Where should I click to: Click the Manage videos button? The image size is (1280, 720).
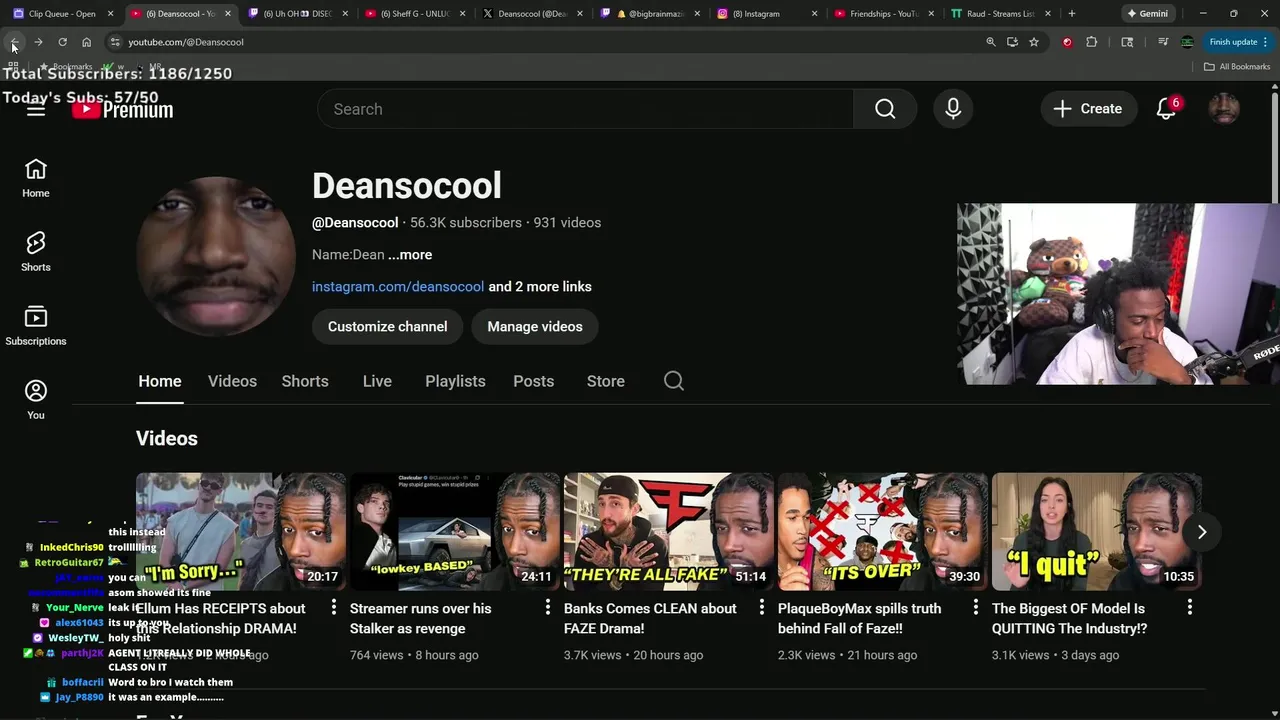click(534, 326)
